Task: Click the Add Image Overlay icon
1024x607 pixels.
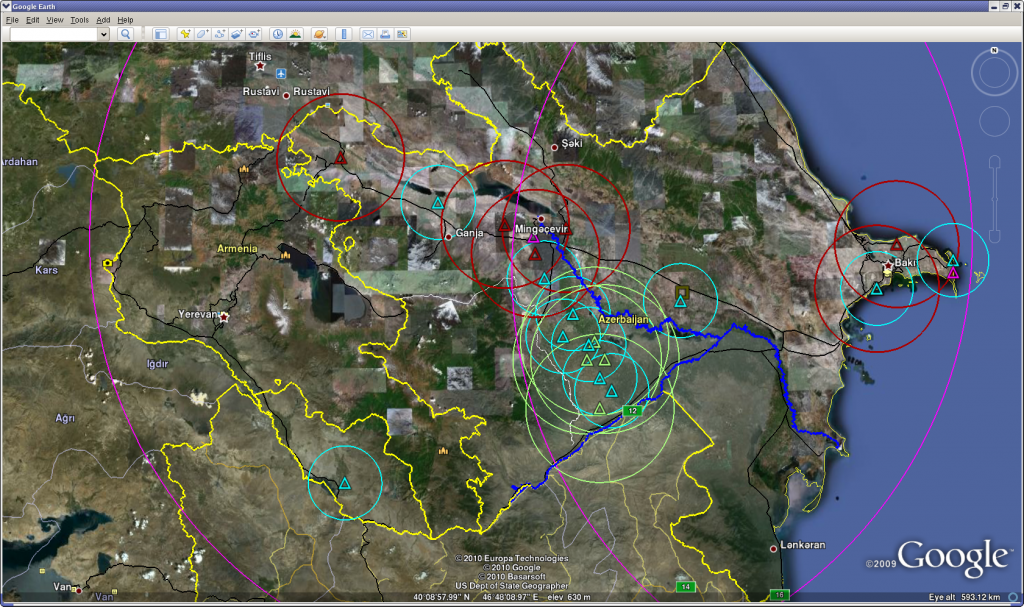Action: (237, 34)
